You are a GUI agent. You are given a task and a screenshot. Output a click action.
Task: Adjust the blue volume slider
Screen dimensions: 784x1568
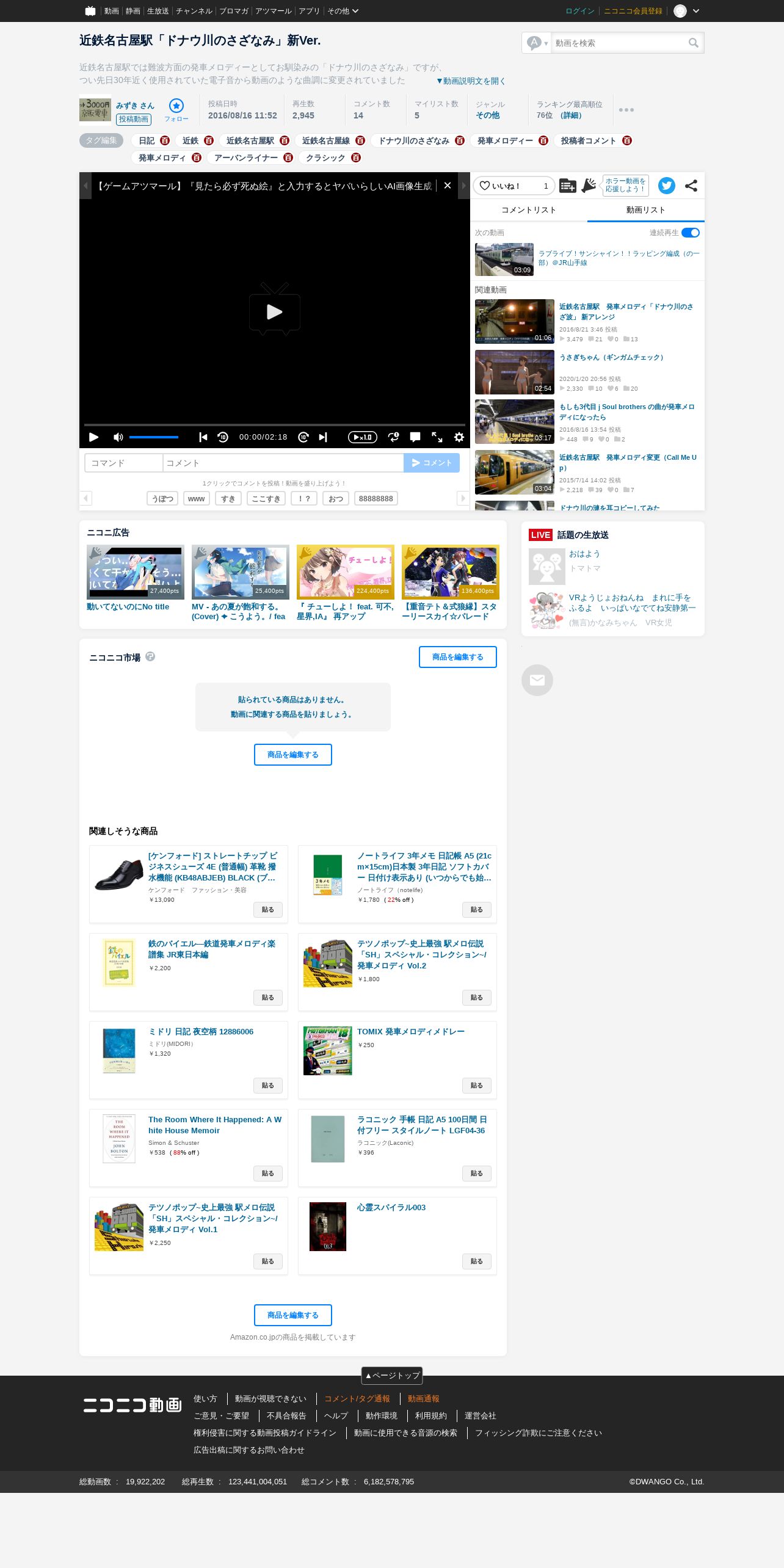[154, 437]
